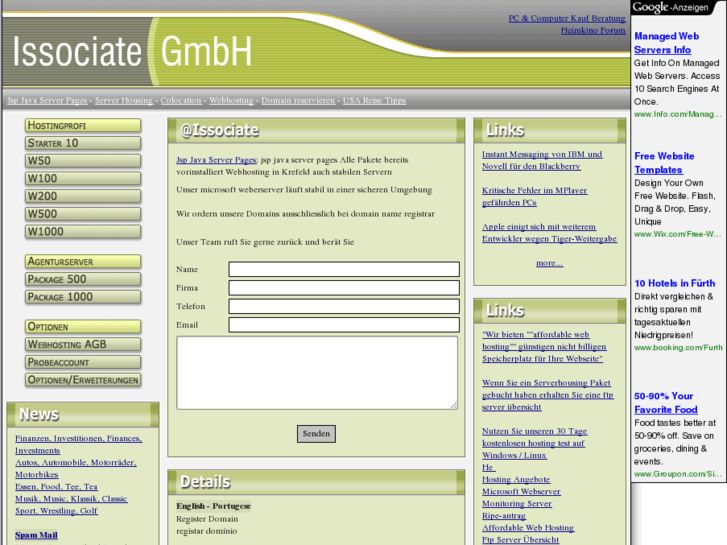The width and height of the screenshot is (727, 545).
Task: Click the www.Groupon.com ad URL
Action: pos(677,474)
